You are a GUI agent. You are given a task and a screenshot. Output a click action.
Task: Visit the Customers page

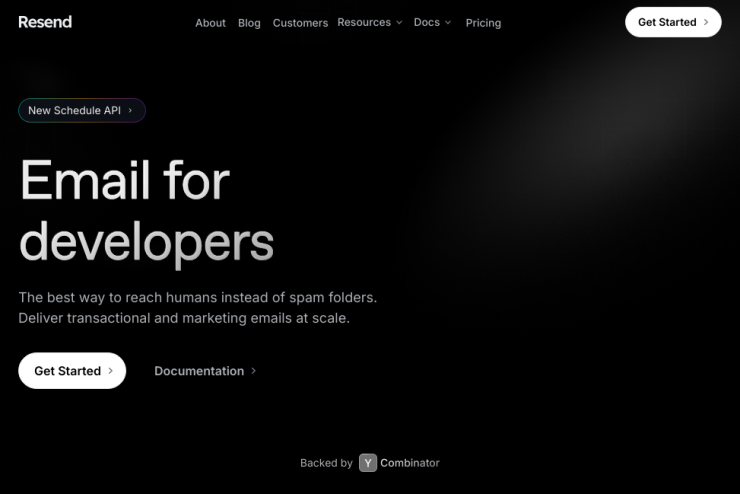pos(300,23)
